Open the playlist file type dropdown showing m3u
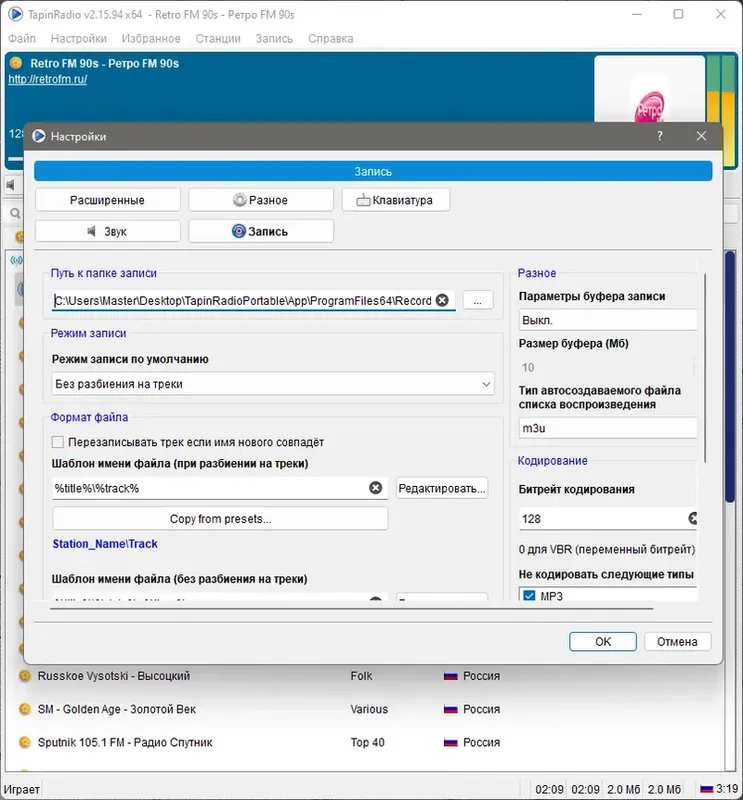The image size is (743, 800). (607, 428)
